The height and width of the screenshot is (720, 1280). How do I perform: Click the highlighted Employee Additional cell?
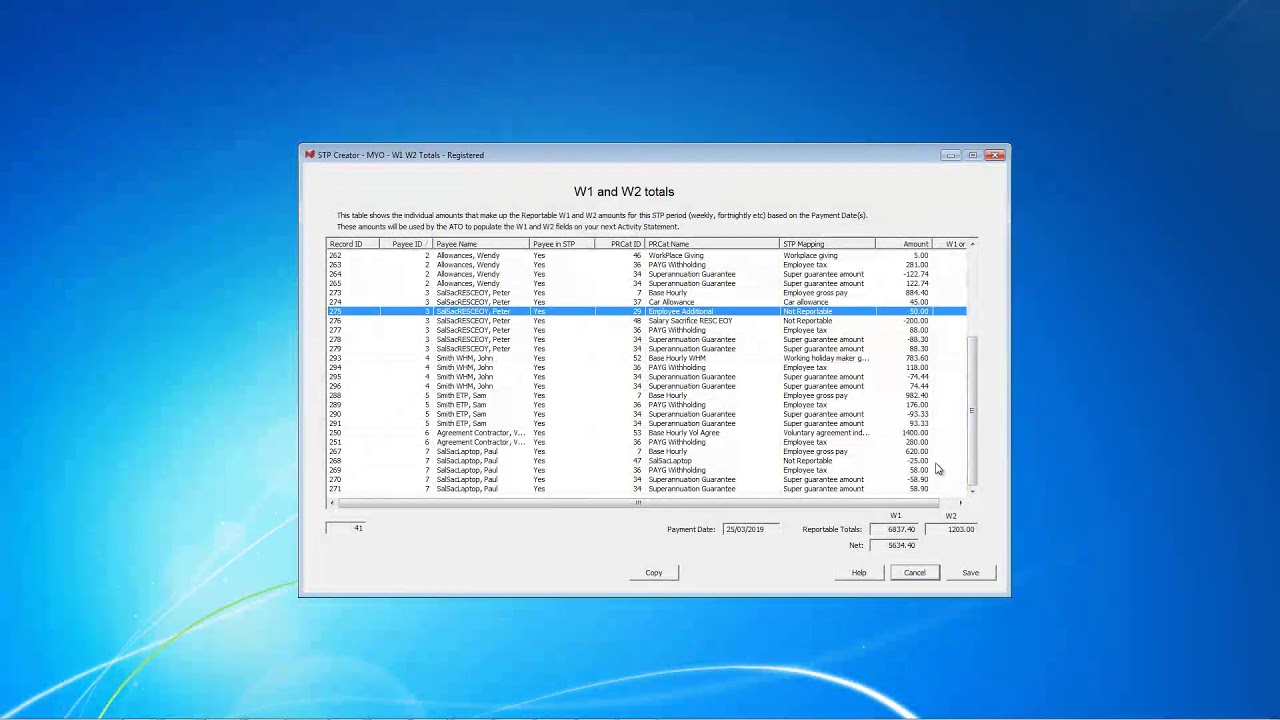(x=681, y=311)
